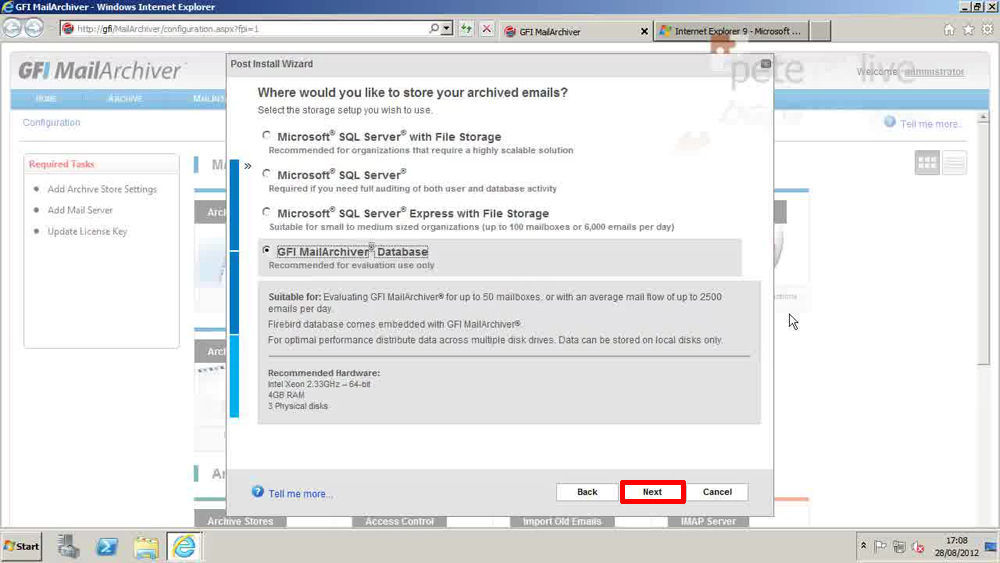The width and height of the screenshot is (1000, 563).
Task: Click the Home menu in MailArchiver
Action: coord(46,99)
